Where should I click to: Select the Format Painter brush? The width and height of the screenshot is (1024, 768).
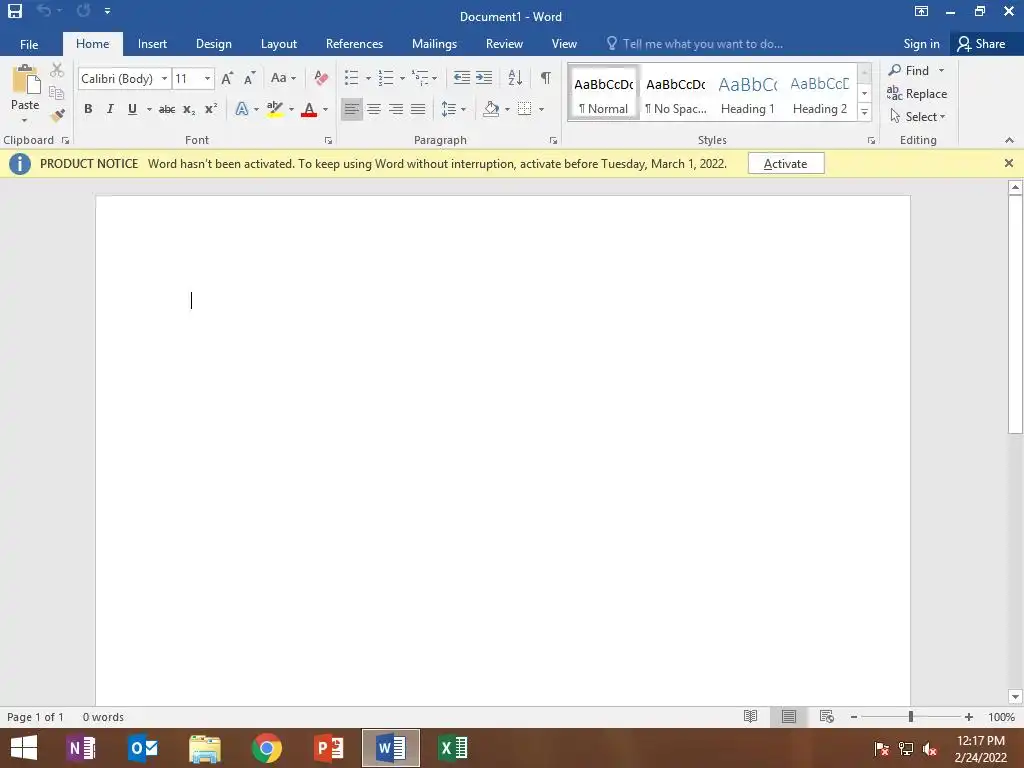click(x=57, y=116)
